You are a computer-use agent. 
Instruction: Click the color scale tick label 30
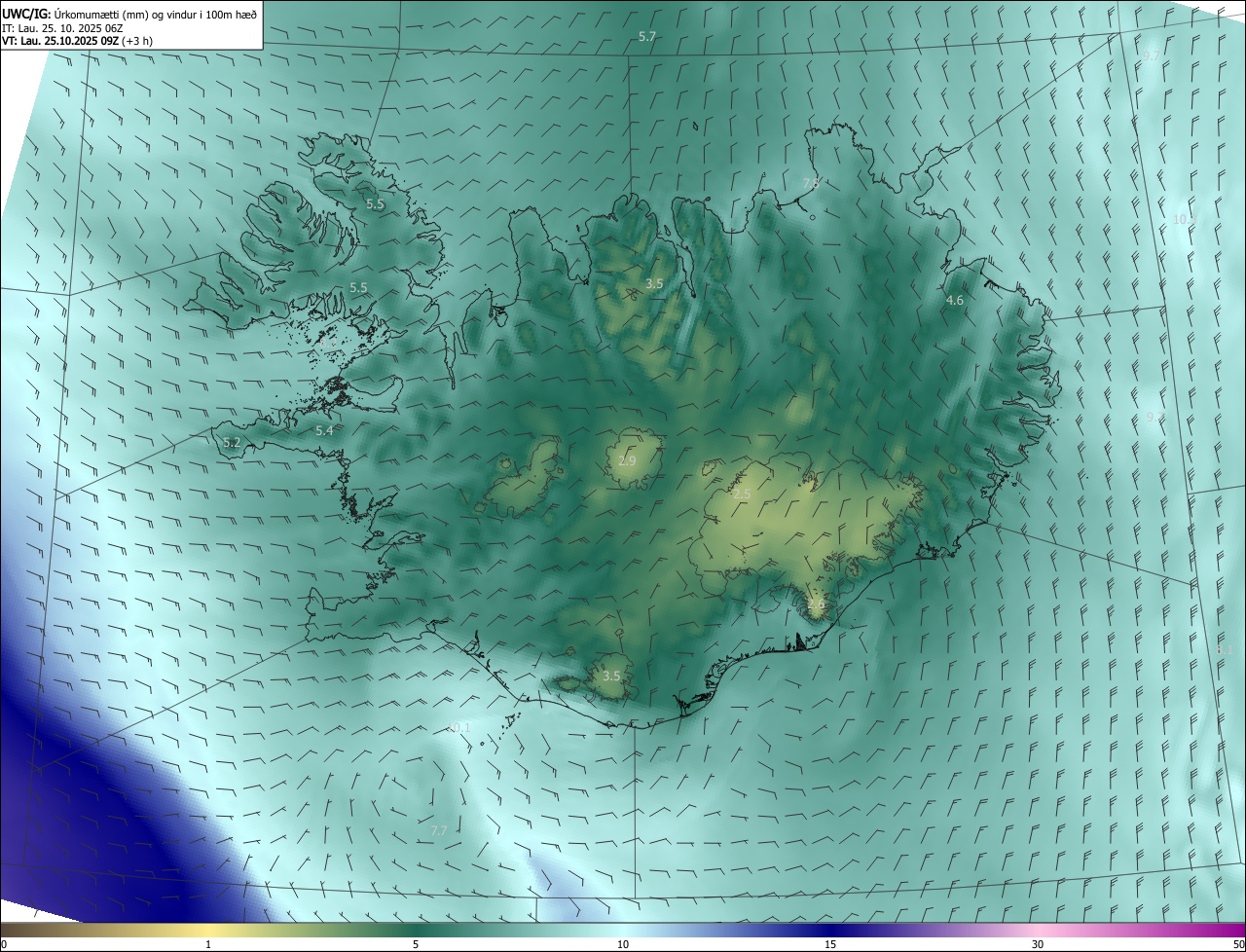[x=1038, y=944]
